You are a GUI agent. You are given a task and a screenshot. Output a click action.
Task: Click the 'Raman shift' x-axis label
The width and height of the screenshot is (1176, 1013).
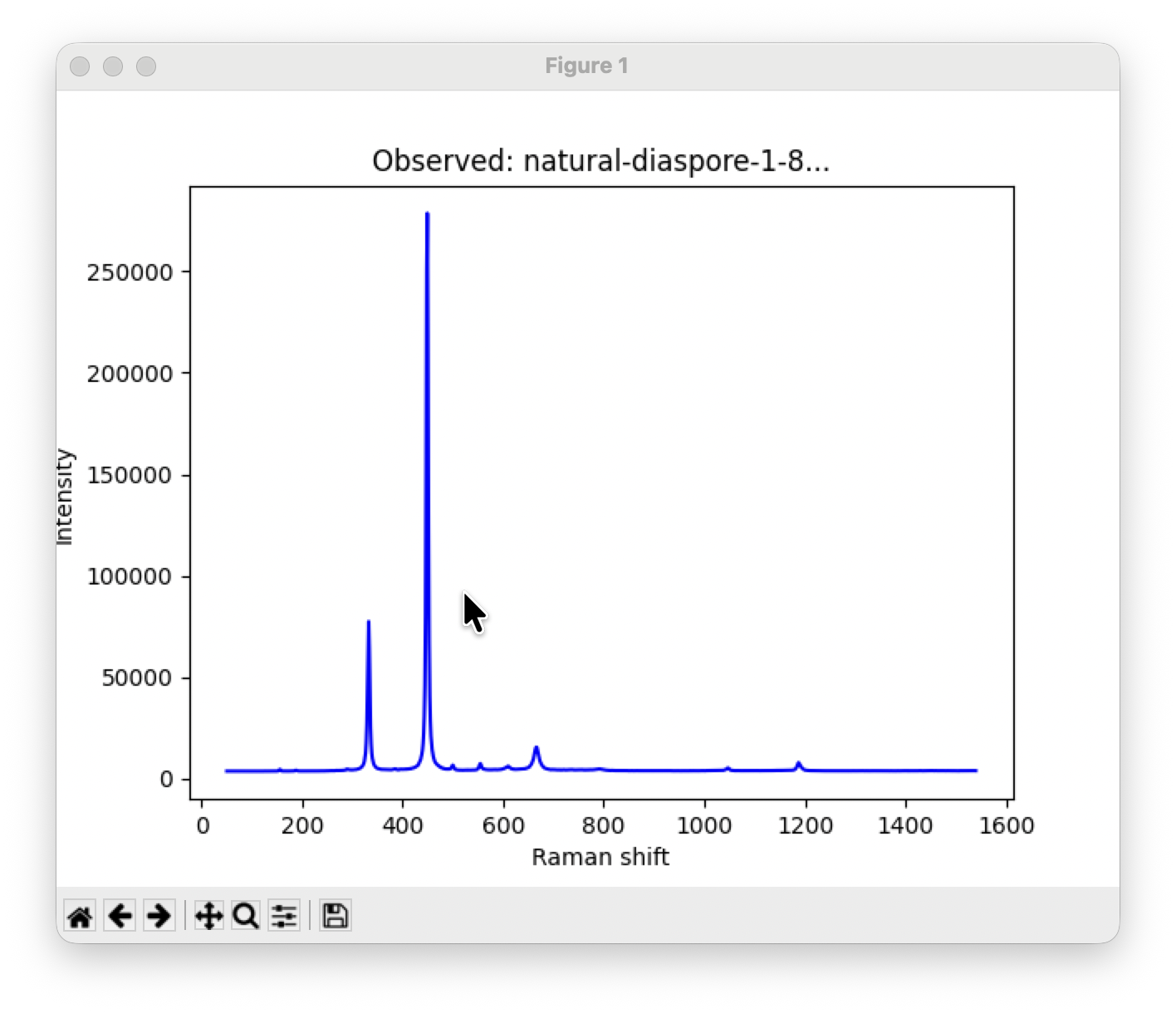[600, 857]
